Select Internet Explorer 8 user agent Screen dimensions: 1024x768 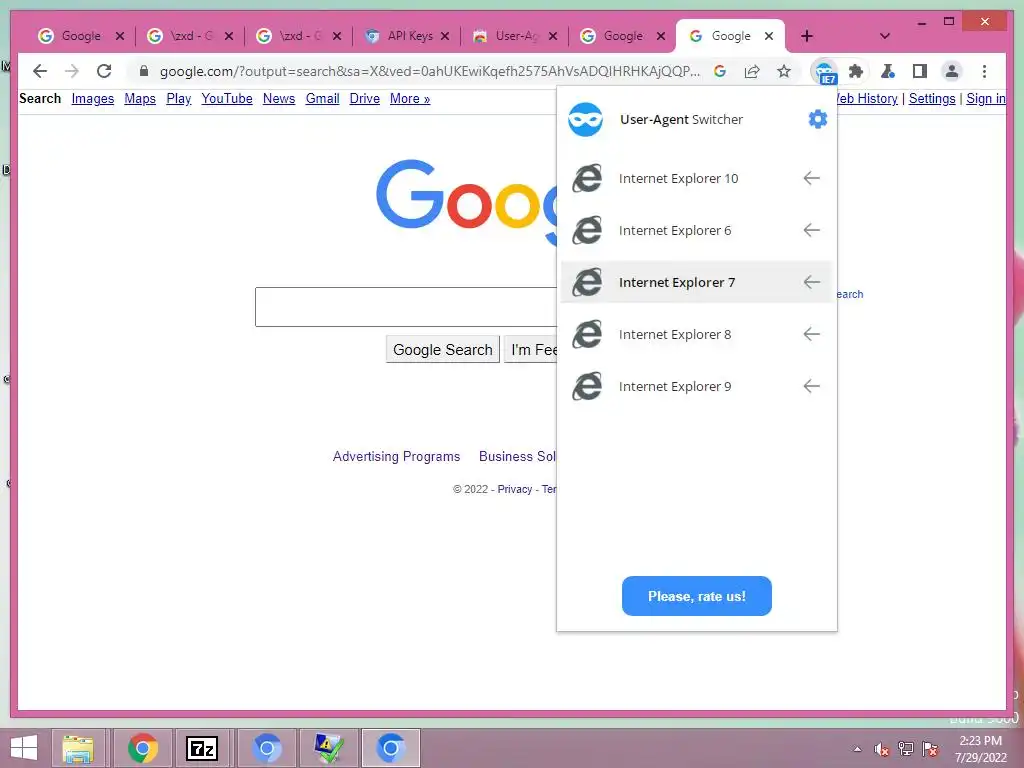696,334
